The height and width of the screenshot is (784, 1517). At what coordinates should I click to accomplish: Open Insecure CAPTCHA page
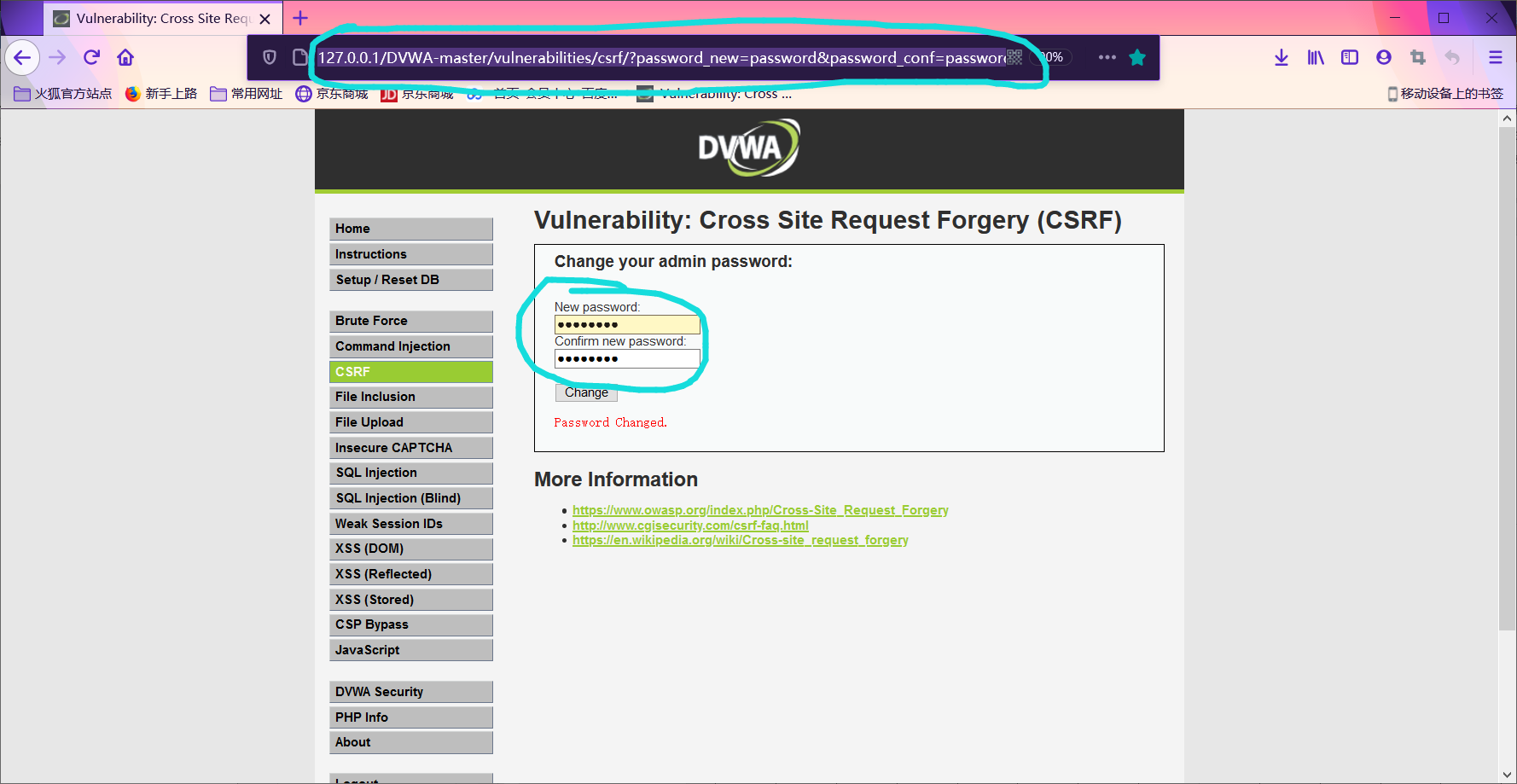(411, 448)
